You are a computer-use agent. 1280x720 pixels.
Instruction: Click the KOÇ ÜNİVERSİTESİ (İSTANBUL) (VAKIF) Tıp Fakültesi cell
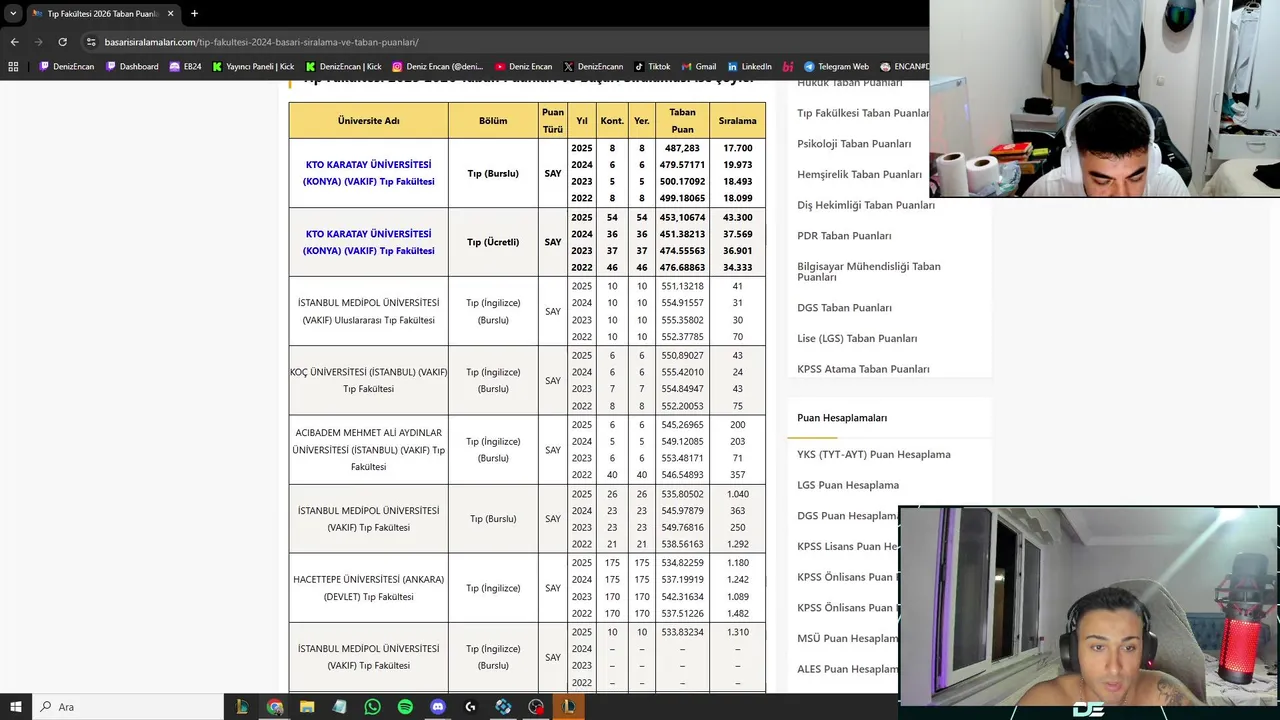pos(368,380)
